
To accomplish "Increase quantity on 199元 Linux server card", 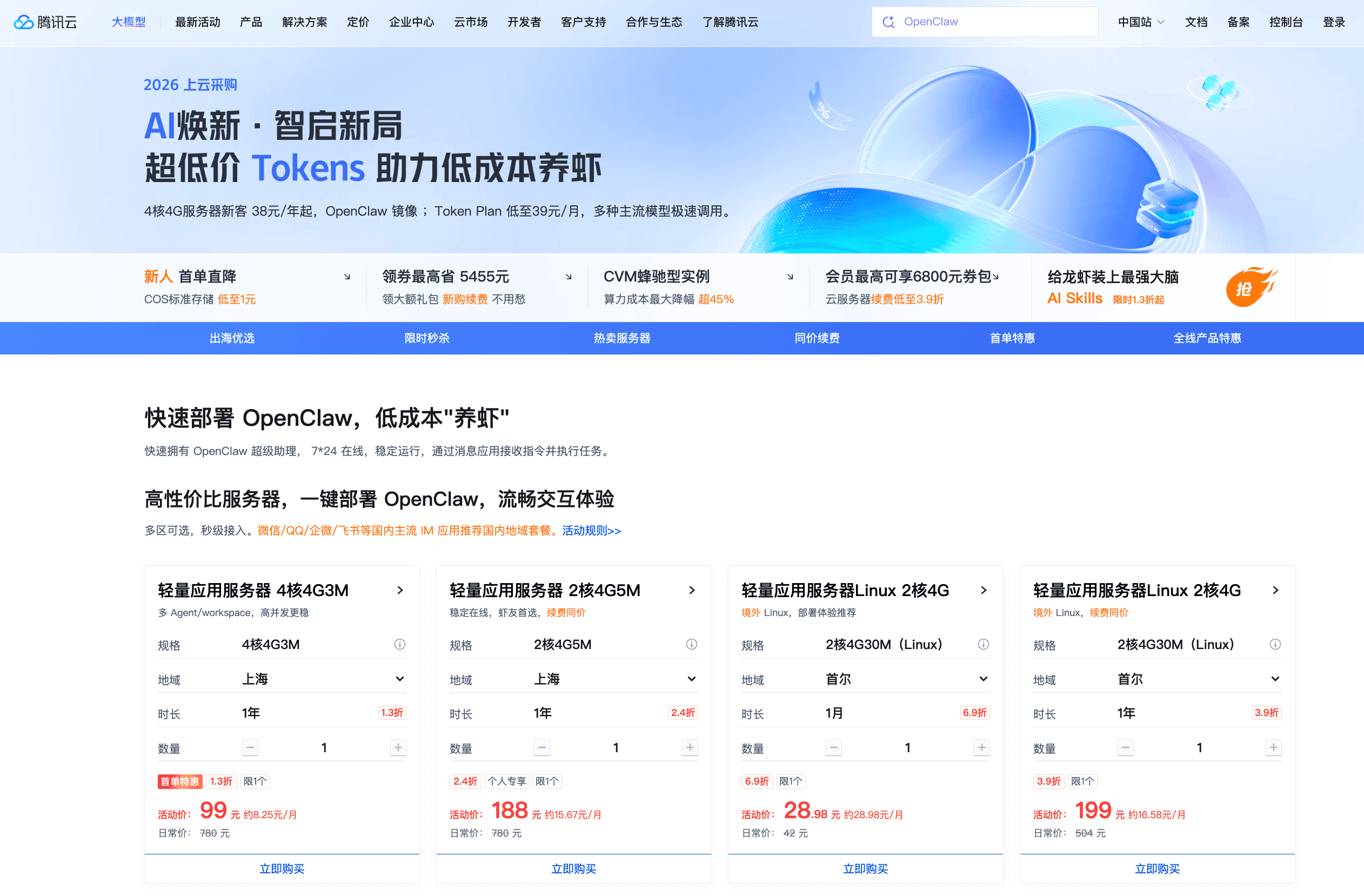I will pyautogui.click(x=1273, y=747).
